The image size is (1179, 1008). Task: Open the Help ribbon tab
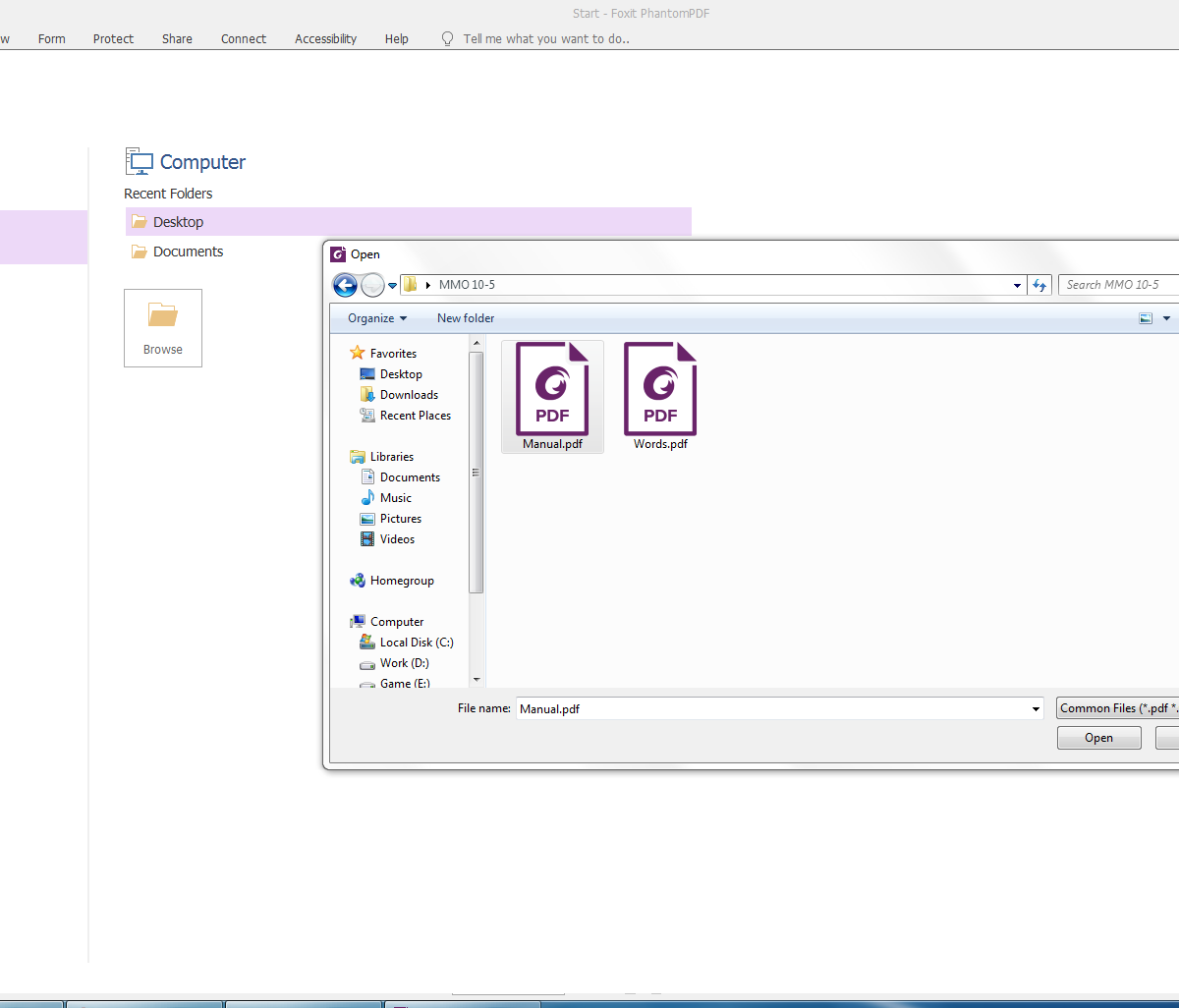[397, 39]
